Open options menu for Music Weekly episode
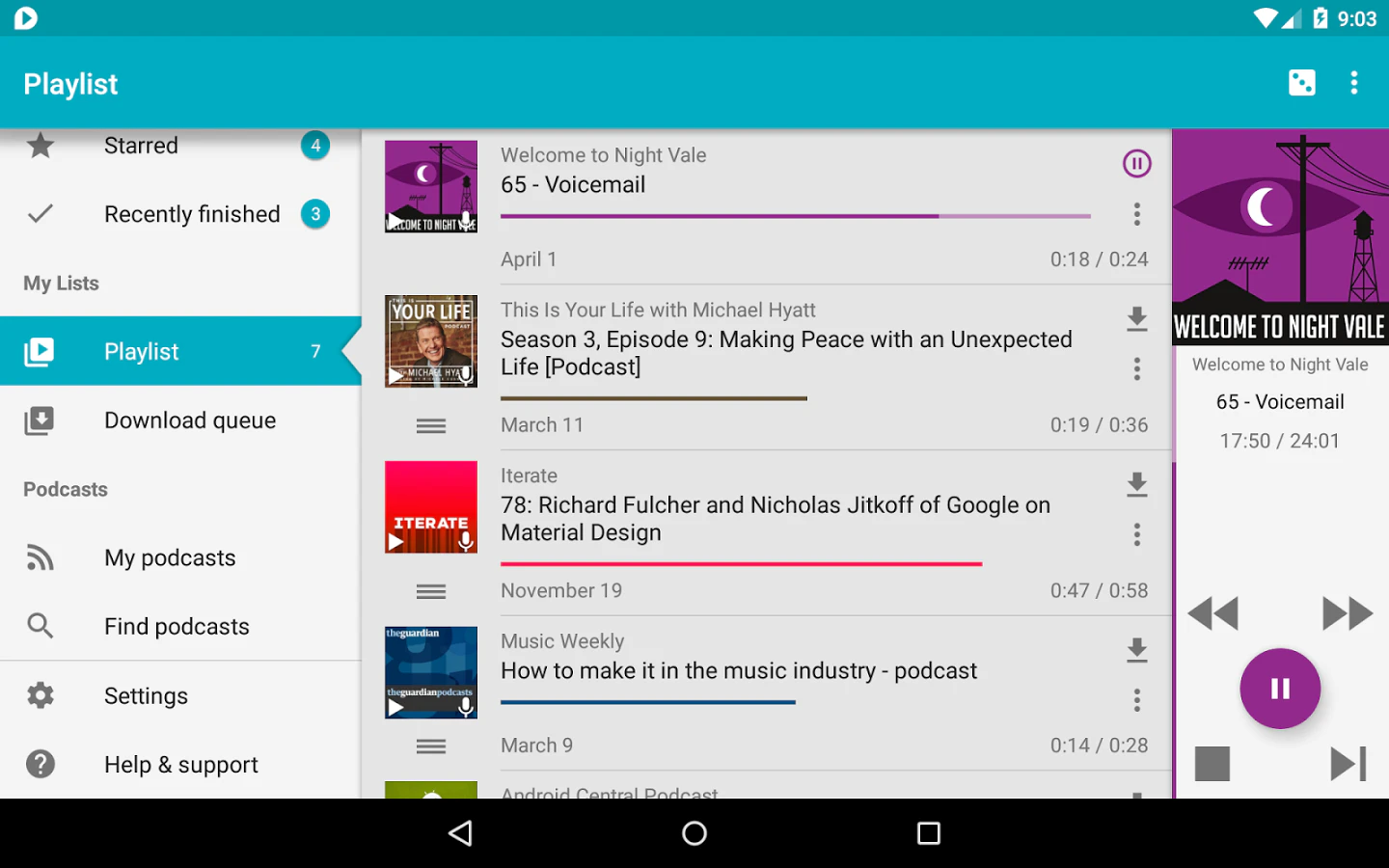1389x868 pixels. pyautogui.click(x=1137, y=700)
